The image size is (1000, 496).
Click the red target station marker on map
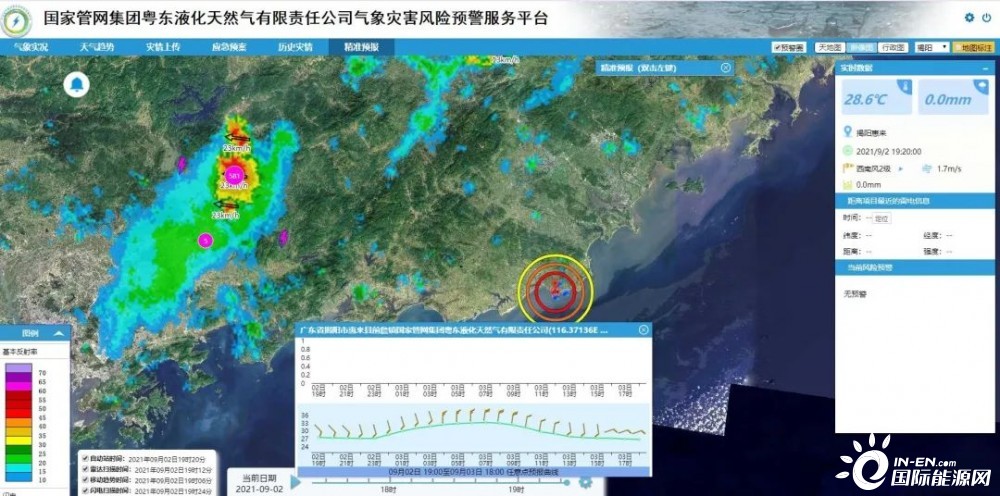pyautogui.click(x=555, y=291)
